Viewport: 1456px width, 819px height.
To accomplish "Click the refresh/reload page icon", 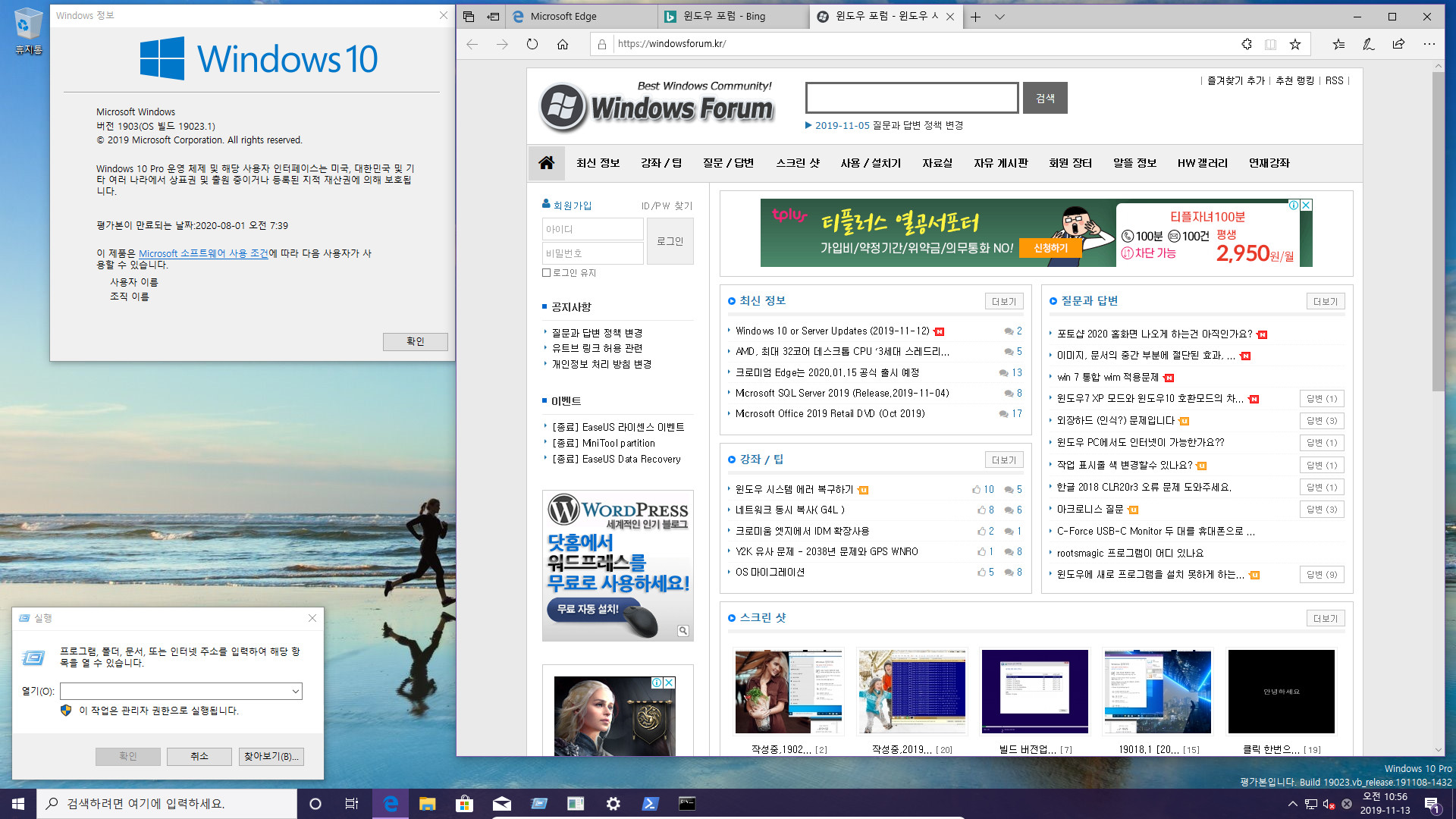I will [532, 44].
